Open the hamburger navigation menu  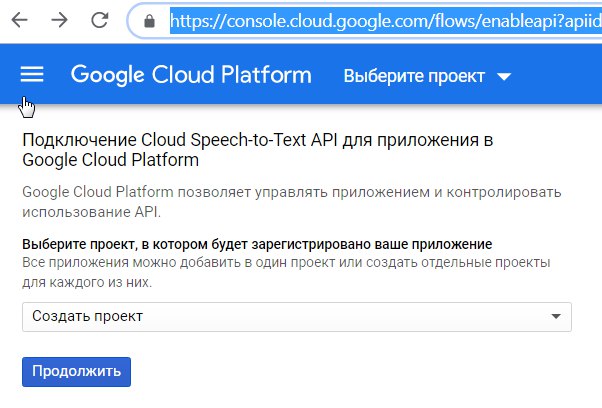[32, 74]
